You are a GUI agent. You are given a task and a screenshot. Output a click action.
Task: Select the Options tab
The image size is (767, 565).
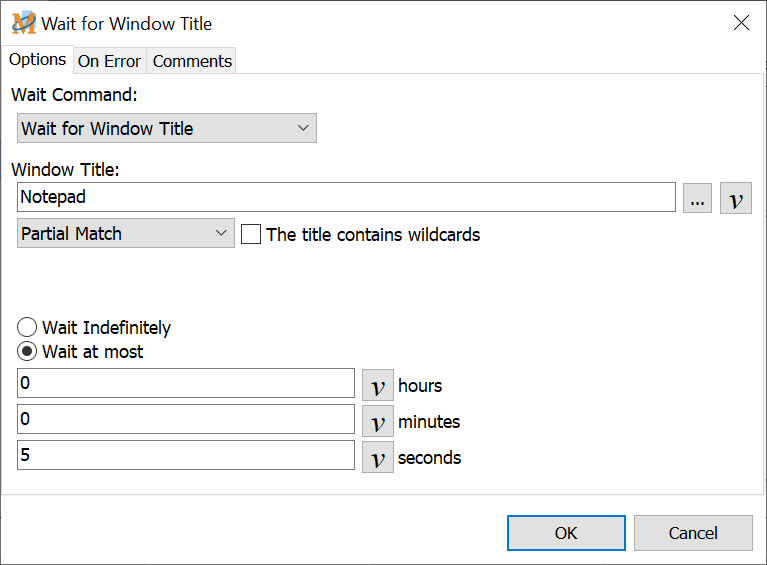37,60
